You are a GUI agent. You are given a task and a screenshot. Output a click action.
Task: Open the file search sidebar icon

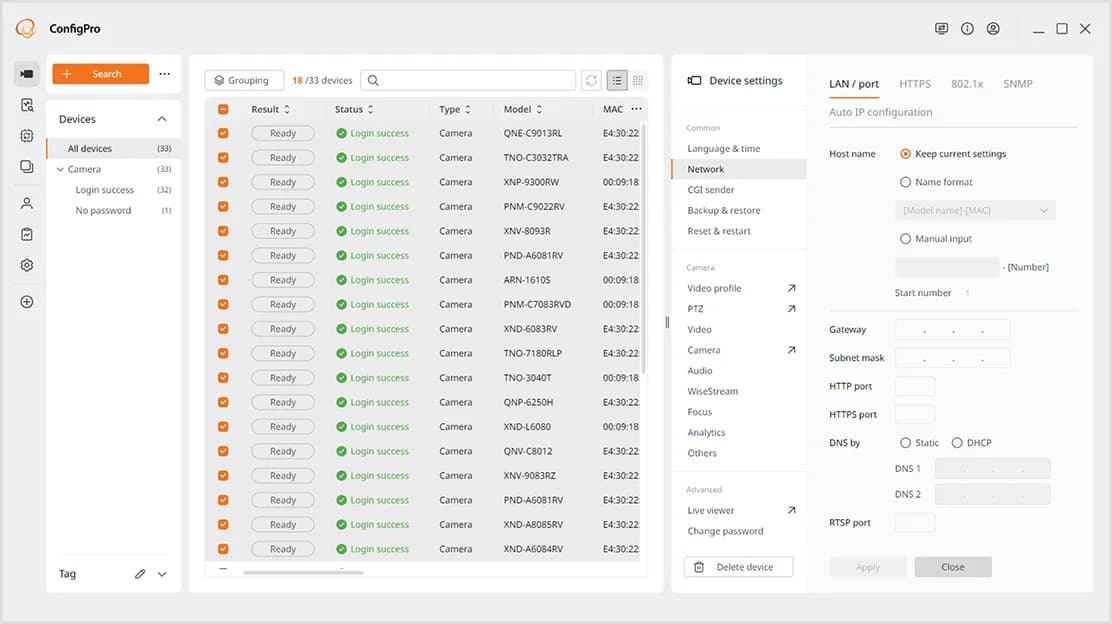27,105
